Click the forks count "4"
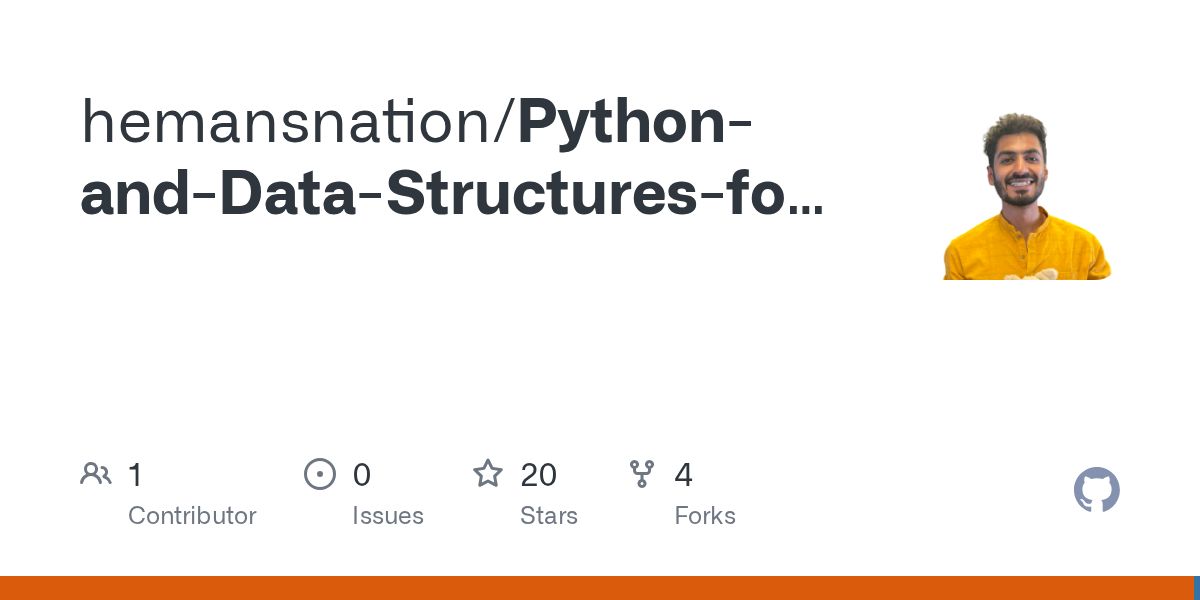This screenshot has height=600, width=1200. coord(684,475)
